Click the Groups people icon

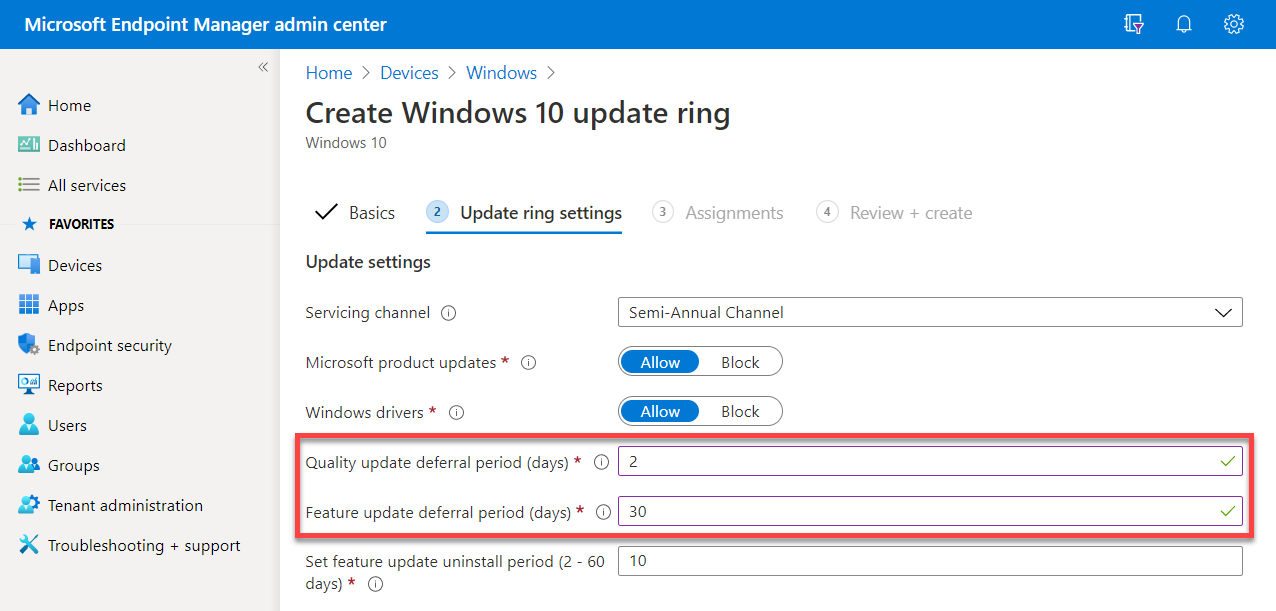[x=29, y=465]
